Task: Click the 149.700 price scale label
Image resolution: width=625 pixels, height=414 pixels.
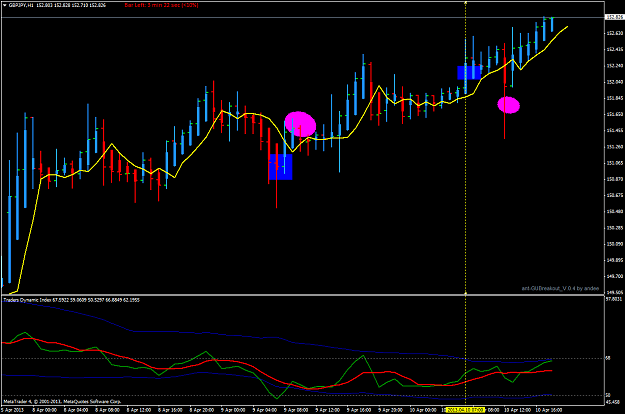Action: click(615, 276)
